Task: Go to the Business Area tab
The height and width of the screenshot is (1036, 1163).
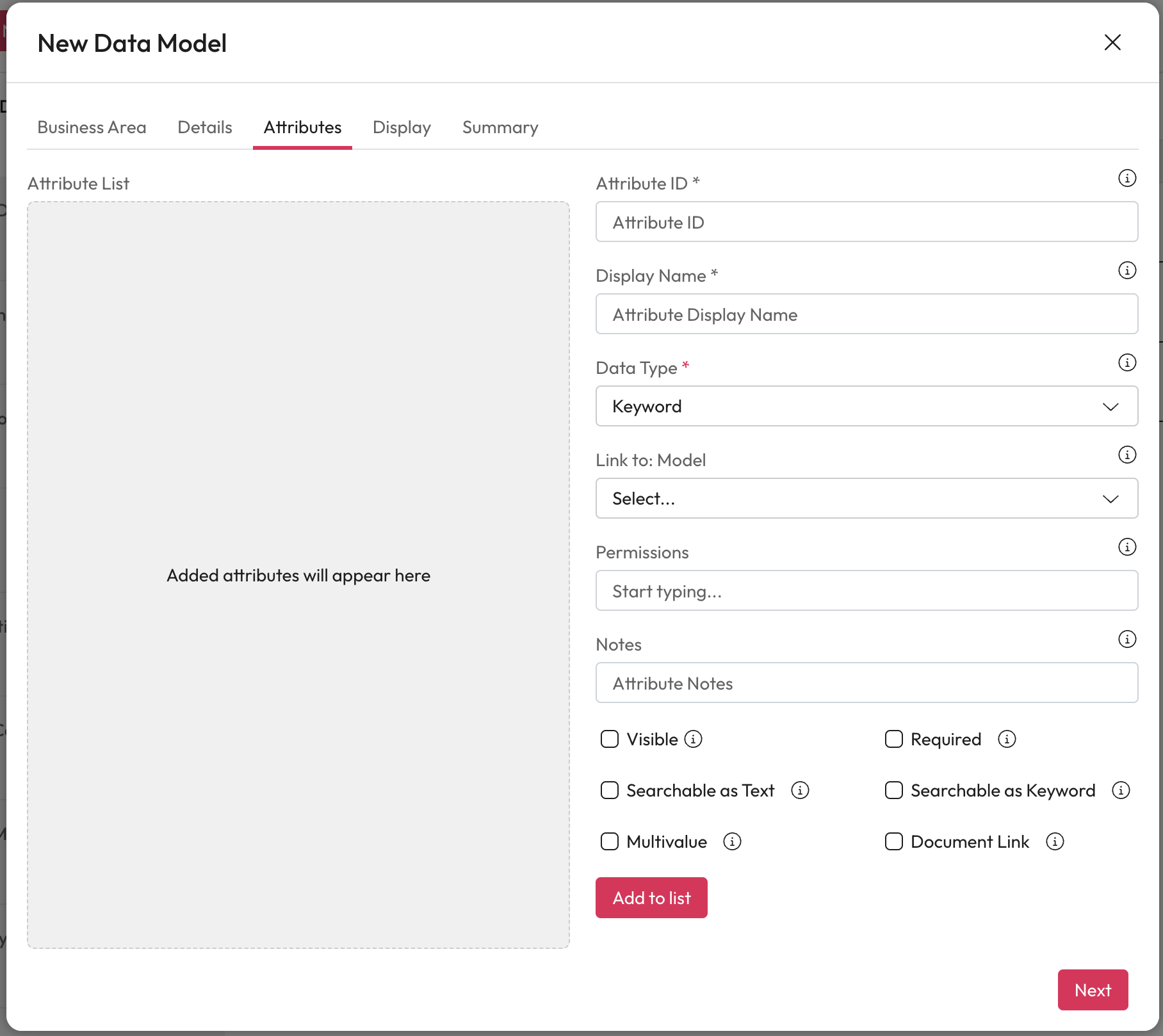Action: pyautogui.click(x=92, y=127)
